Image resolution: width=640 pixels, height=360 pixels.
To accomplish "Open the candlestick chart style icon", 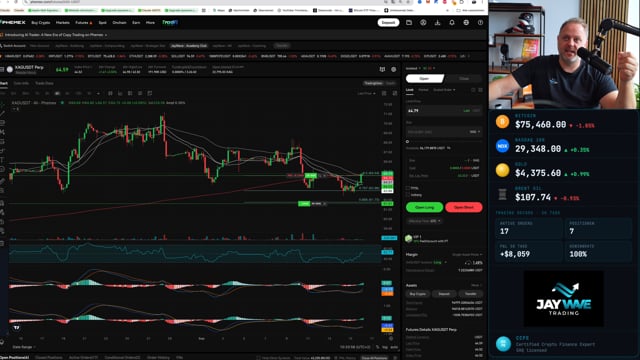I will tap(110, 93).
